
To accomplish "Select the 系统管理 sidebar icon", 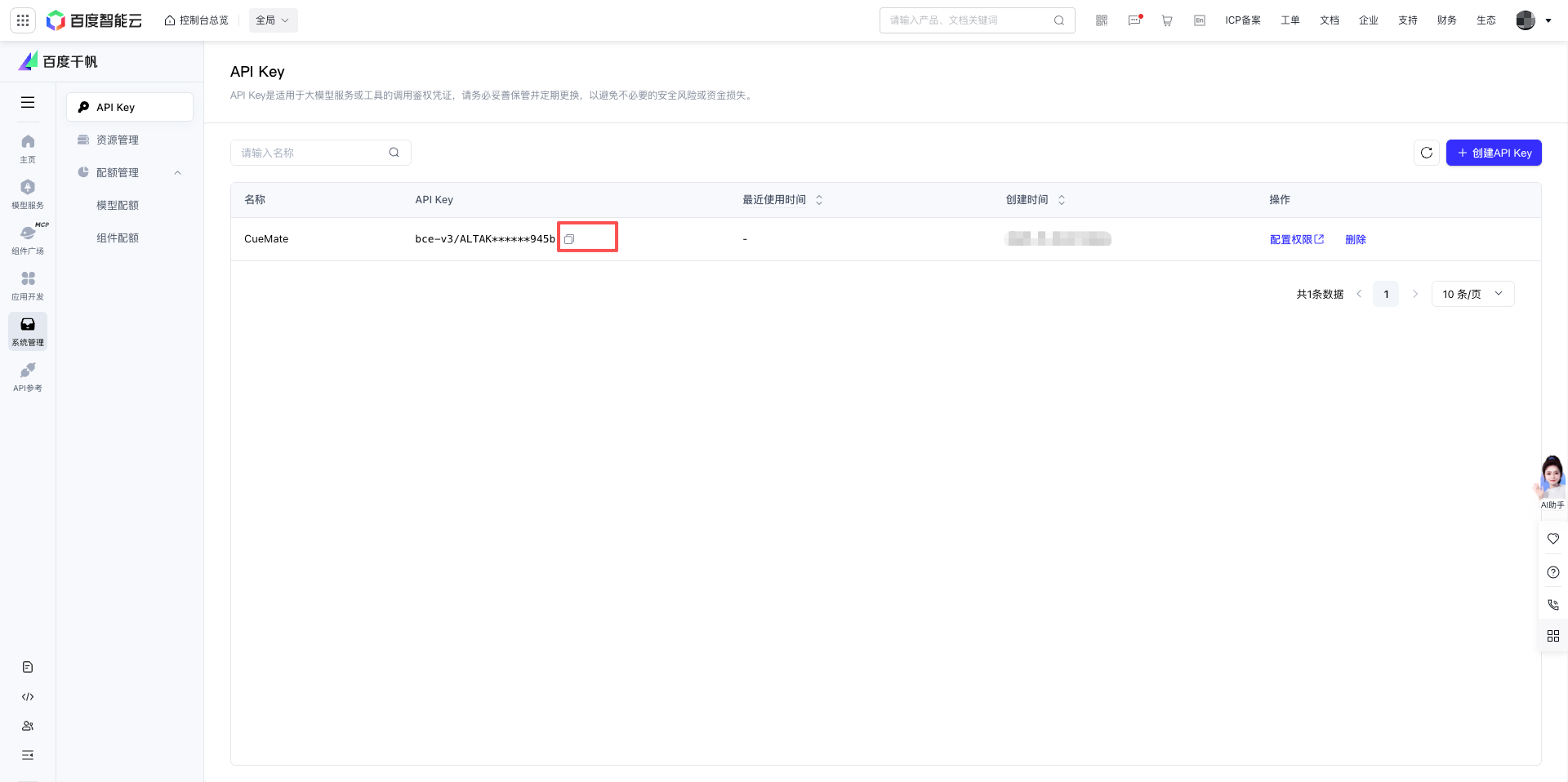I will click(27, 331).
